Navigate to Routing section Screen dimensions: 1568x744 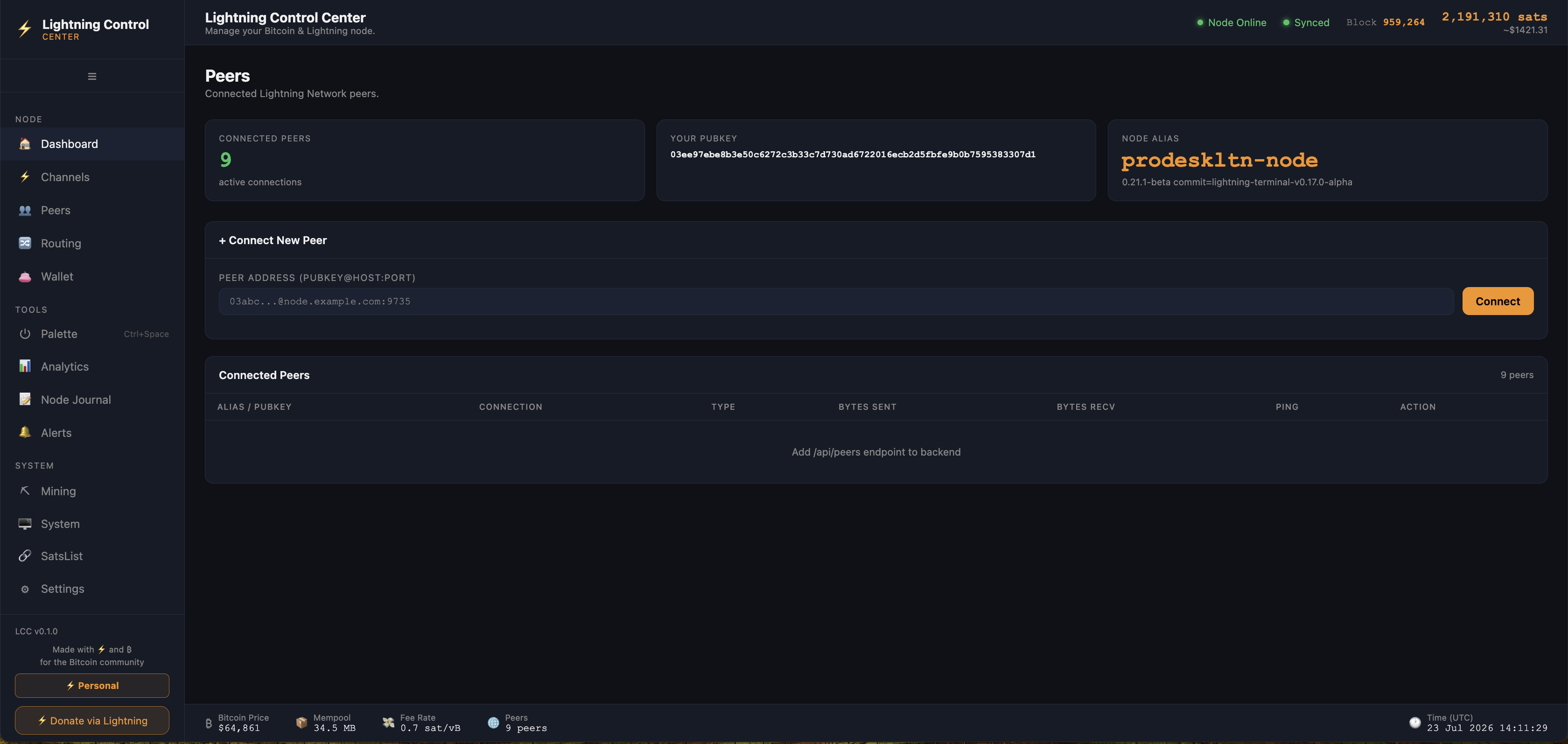92,243
